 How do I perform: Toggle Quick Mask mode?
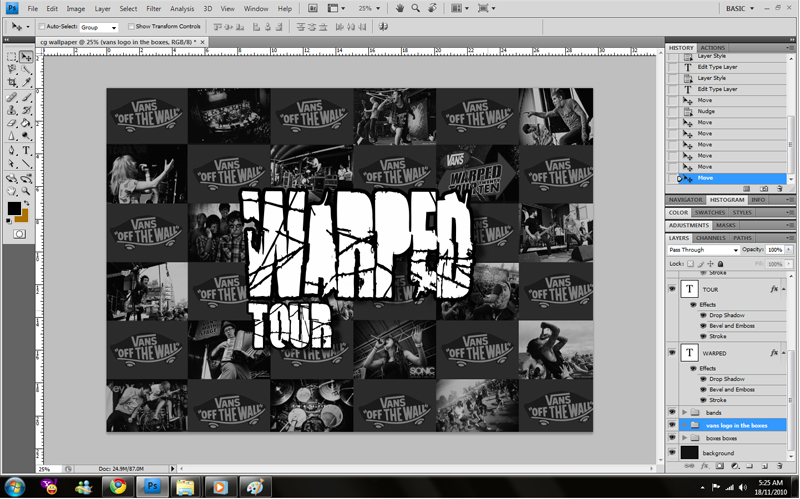tap(19, 234)
